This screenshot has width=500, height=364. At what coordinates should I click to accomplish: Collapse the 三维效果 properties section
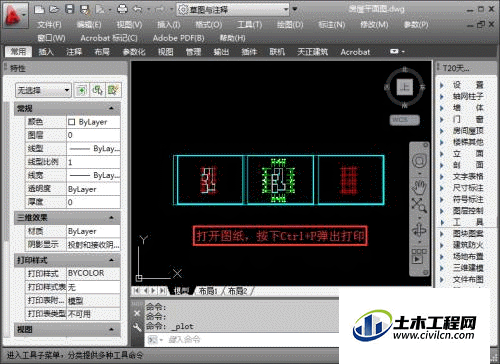pos(111,218)
